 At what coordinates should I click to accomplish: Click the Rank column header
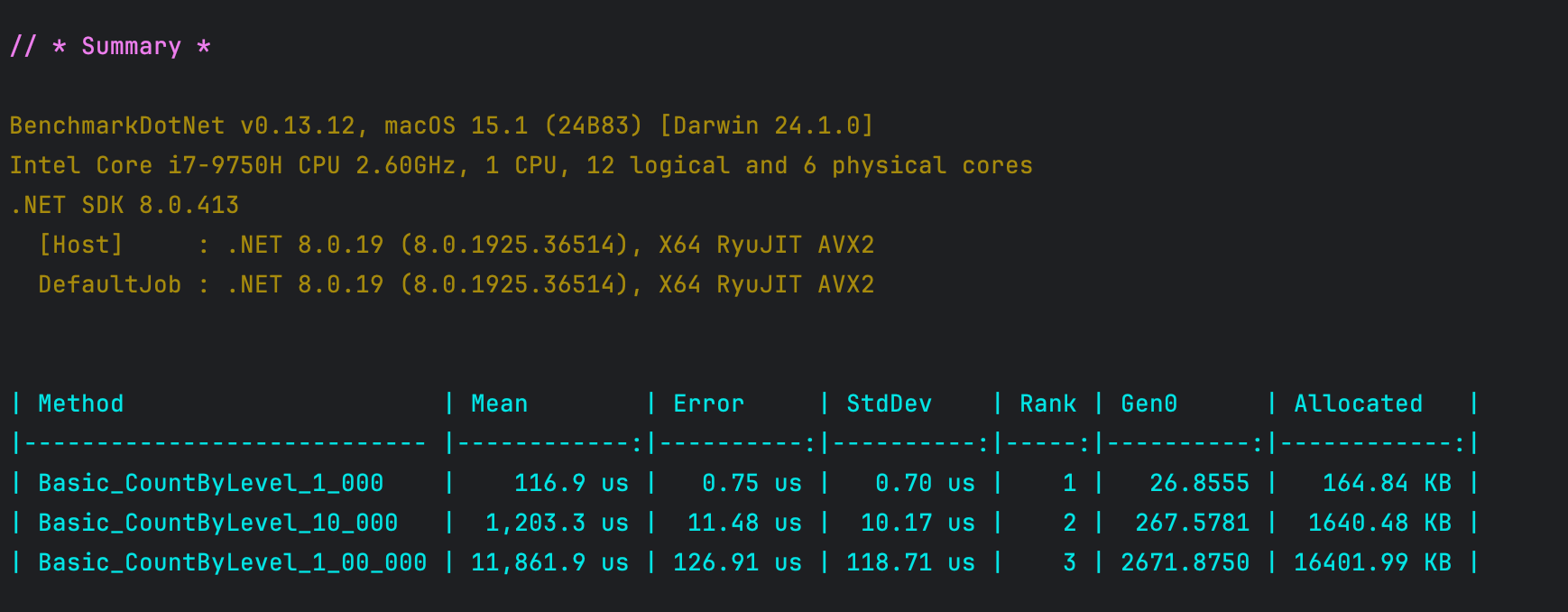[x=1047, y=403]
